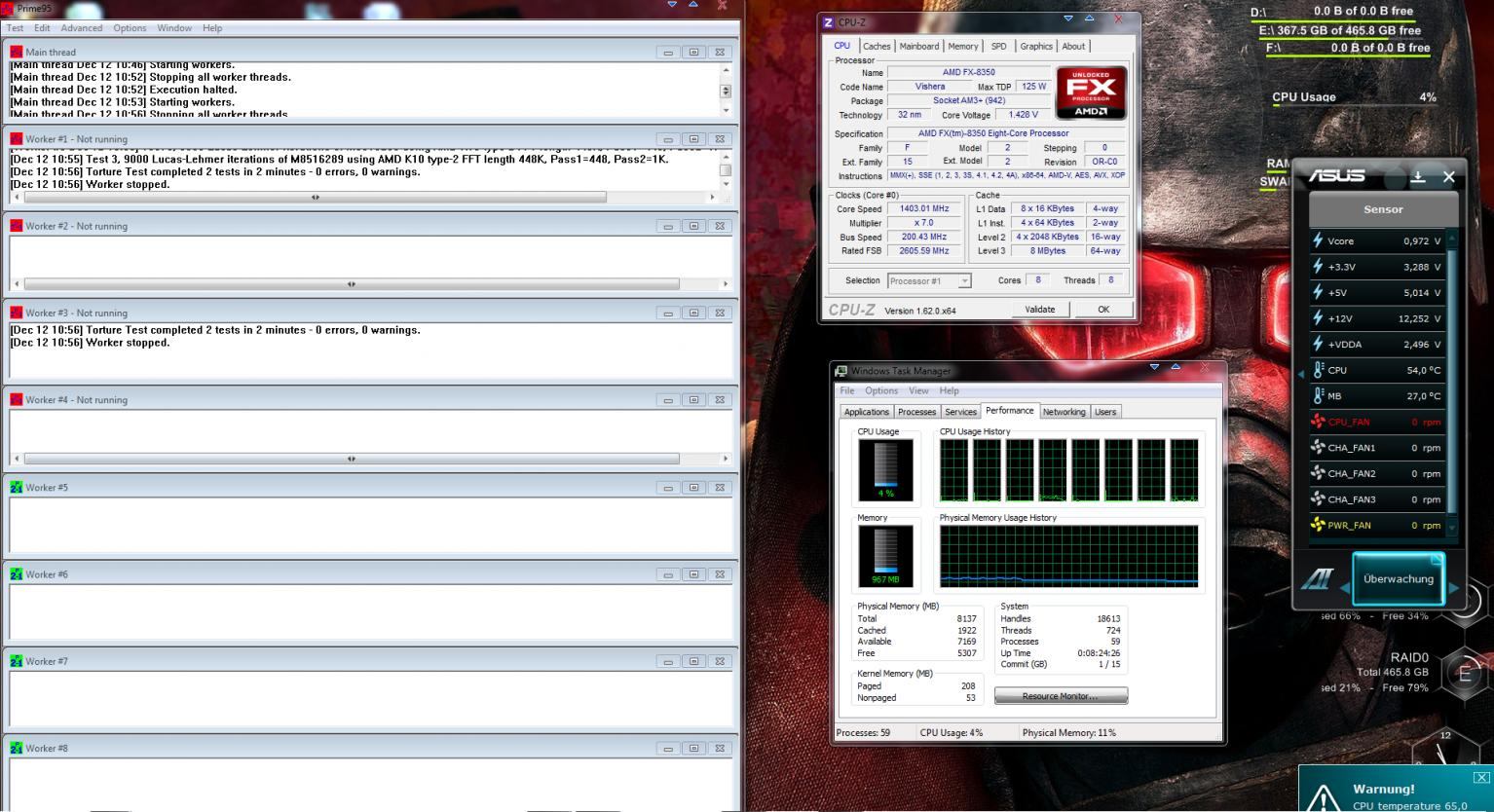The height and width of the screenshot is (812, 1494).
Task: Click the Worker #5 green status icon
Action: [16, 487]
